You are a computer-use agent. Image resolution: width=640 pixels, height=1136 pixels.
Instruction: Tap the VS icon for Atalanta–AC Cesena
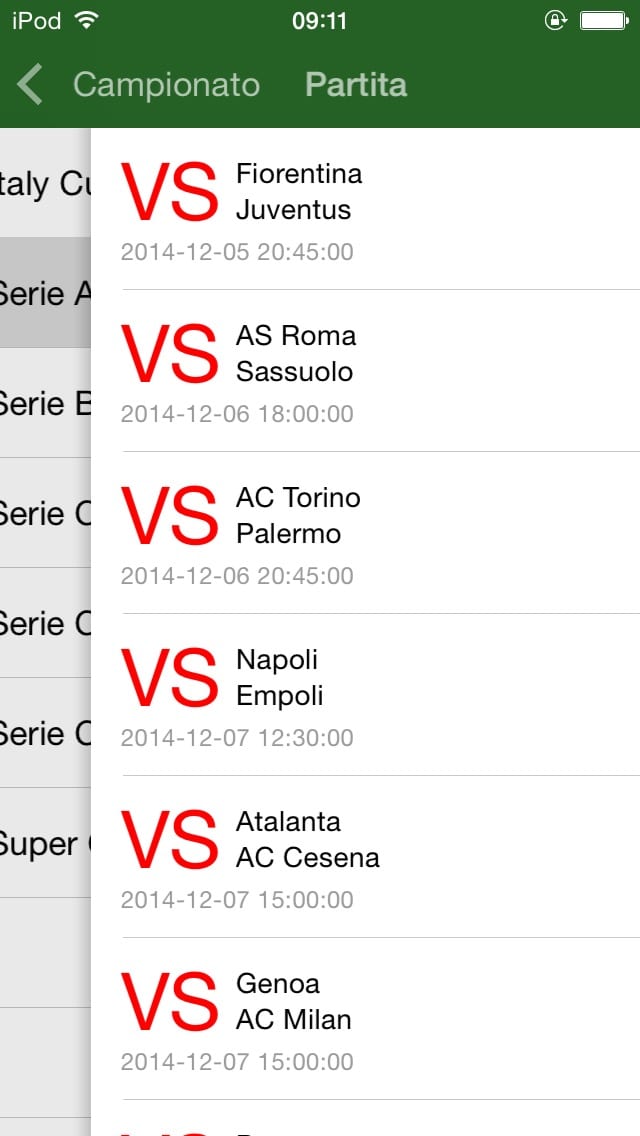pos(169,840)
